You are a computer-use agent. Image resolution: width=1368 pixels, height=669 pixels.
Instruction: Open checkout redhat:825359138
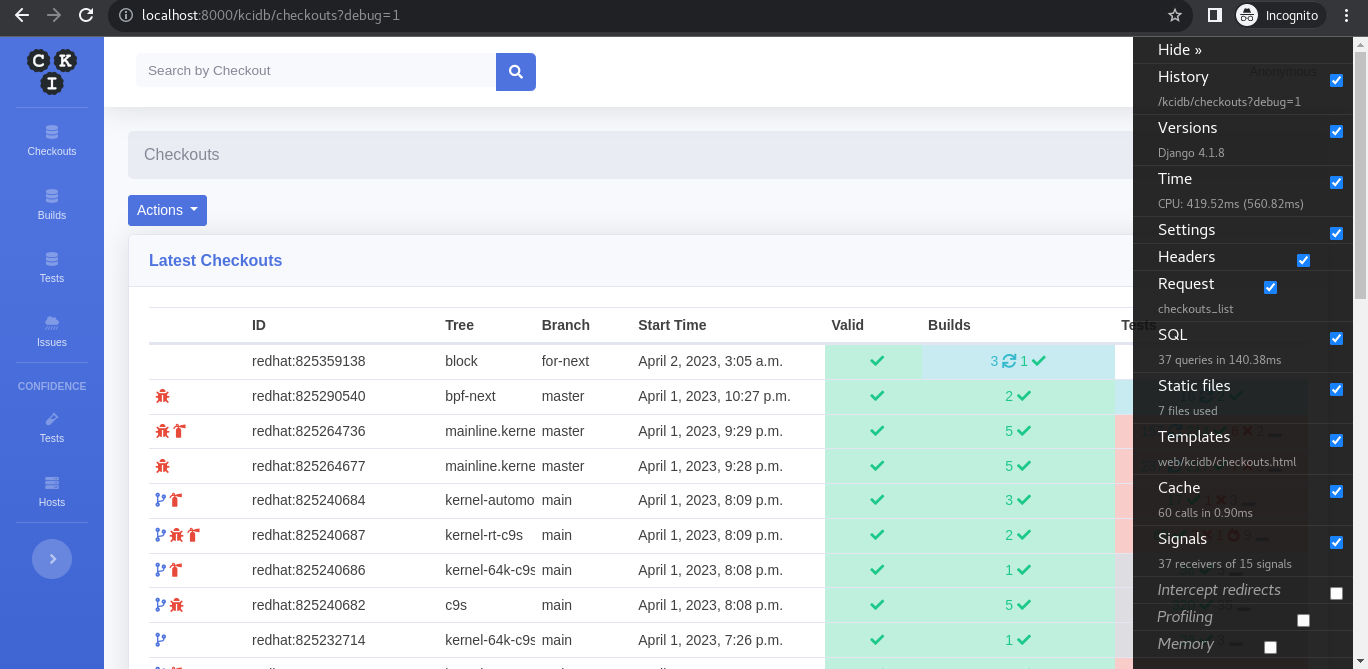coord(308,361)
